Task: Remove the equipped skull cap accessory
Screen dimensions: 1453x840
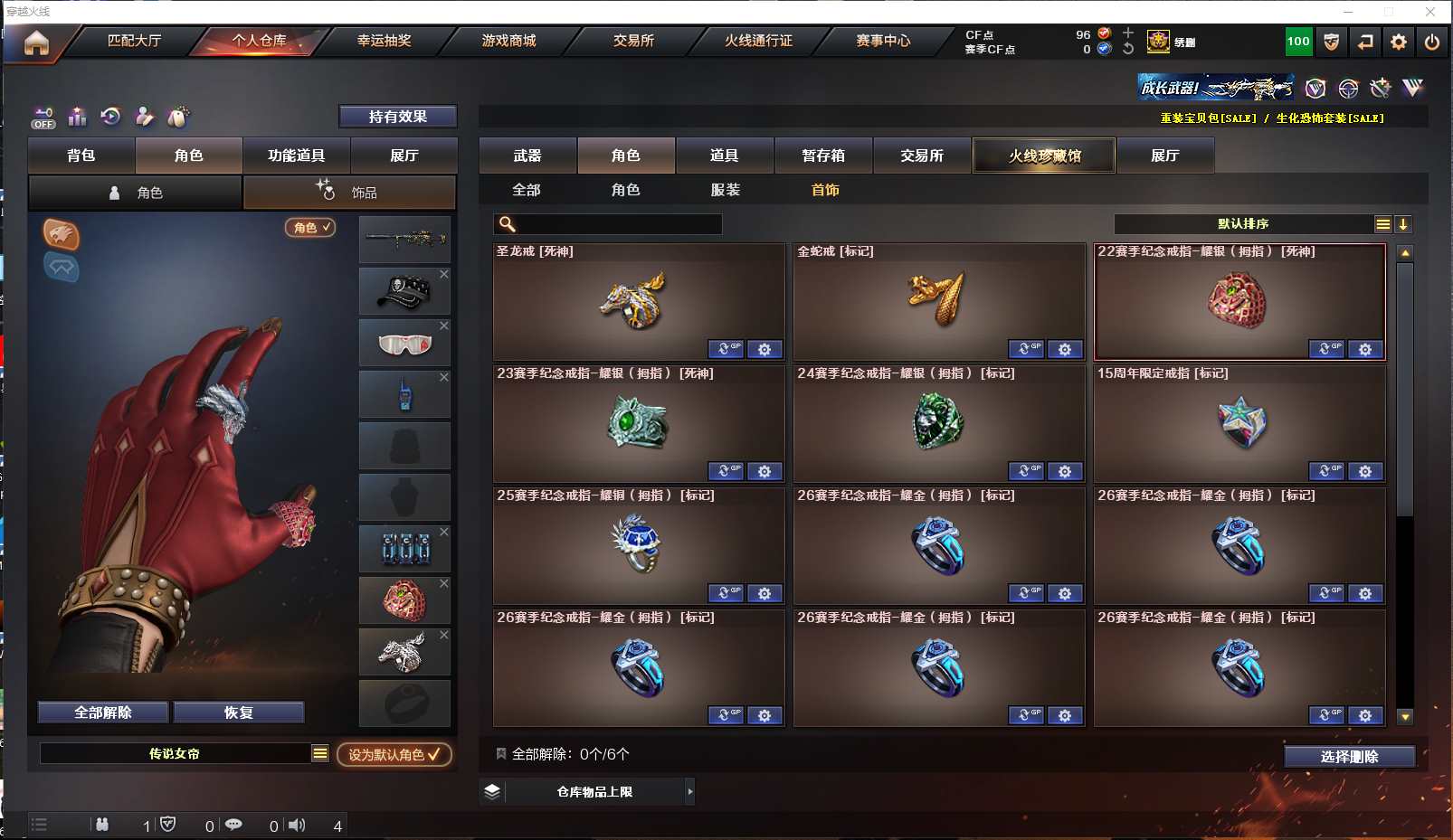Action: [x=444, y=274]
